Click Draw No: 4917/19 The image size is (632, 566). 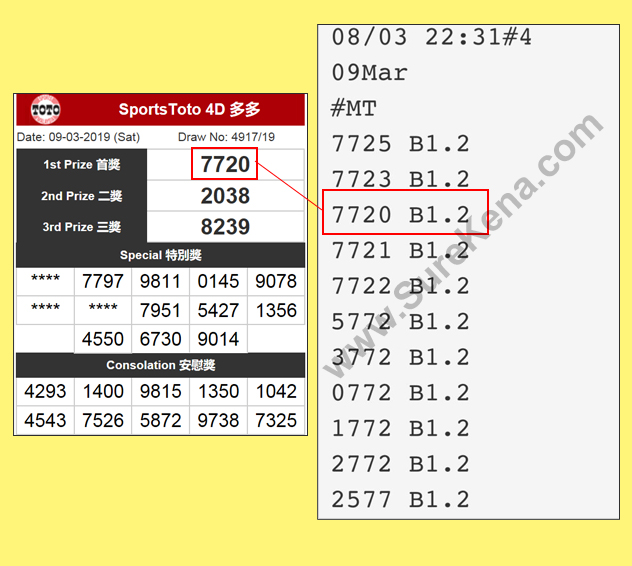coord(227,137)
